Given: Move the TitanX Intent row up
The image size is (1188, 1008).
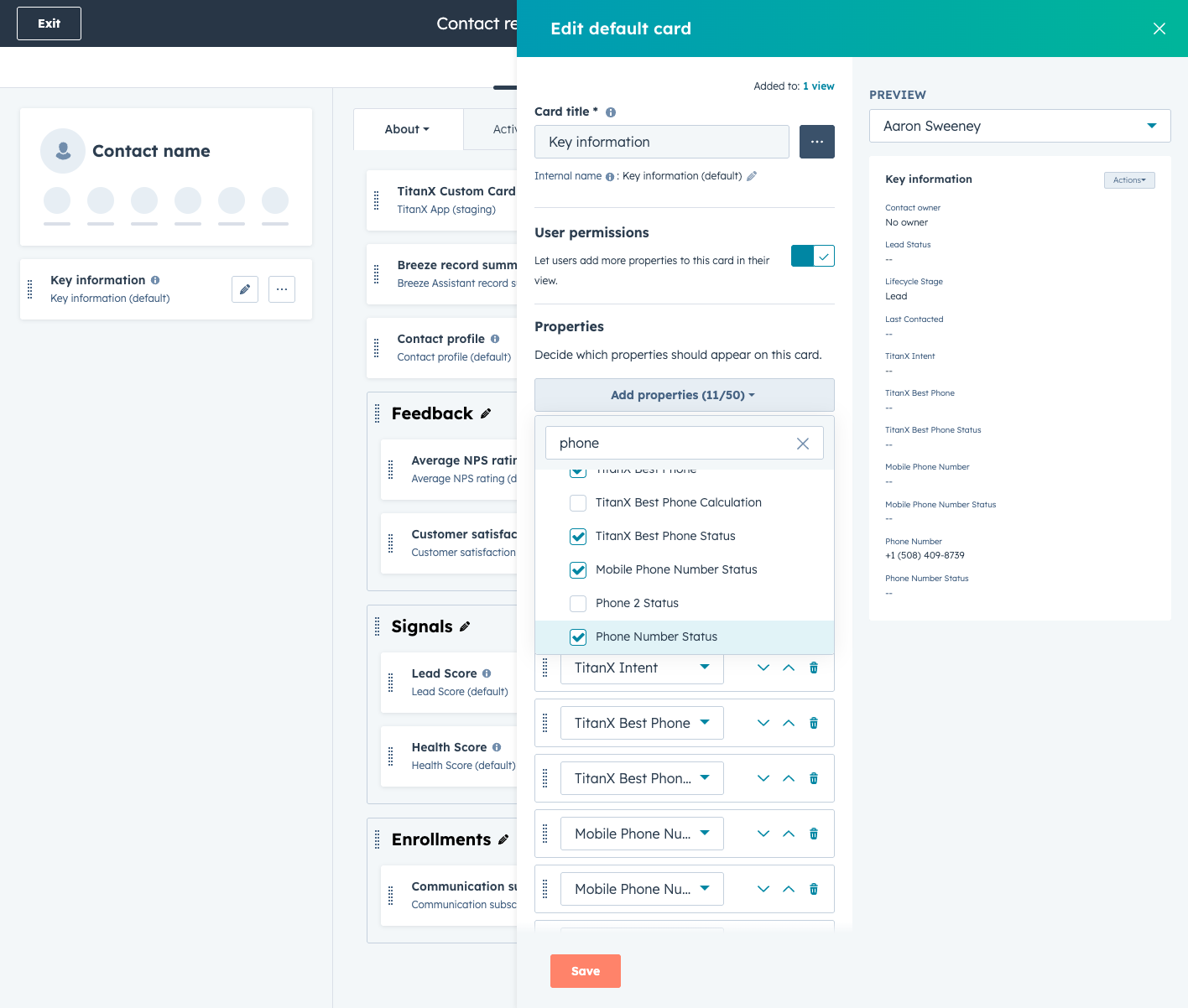Looking at the screenshot, I should pos(789,668).
